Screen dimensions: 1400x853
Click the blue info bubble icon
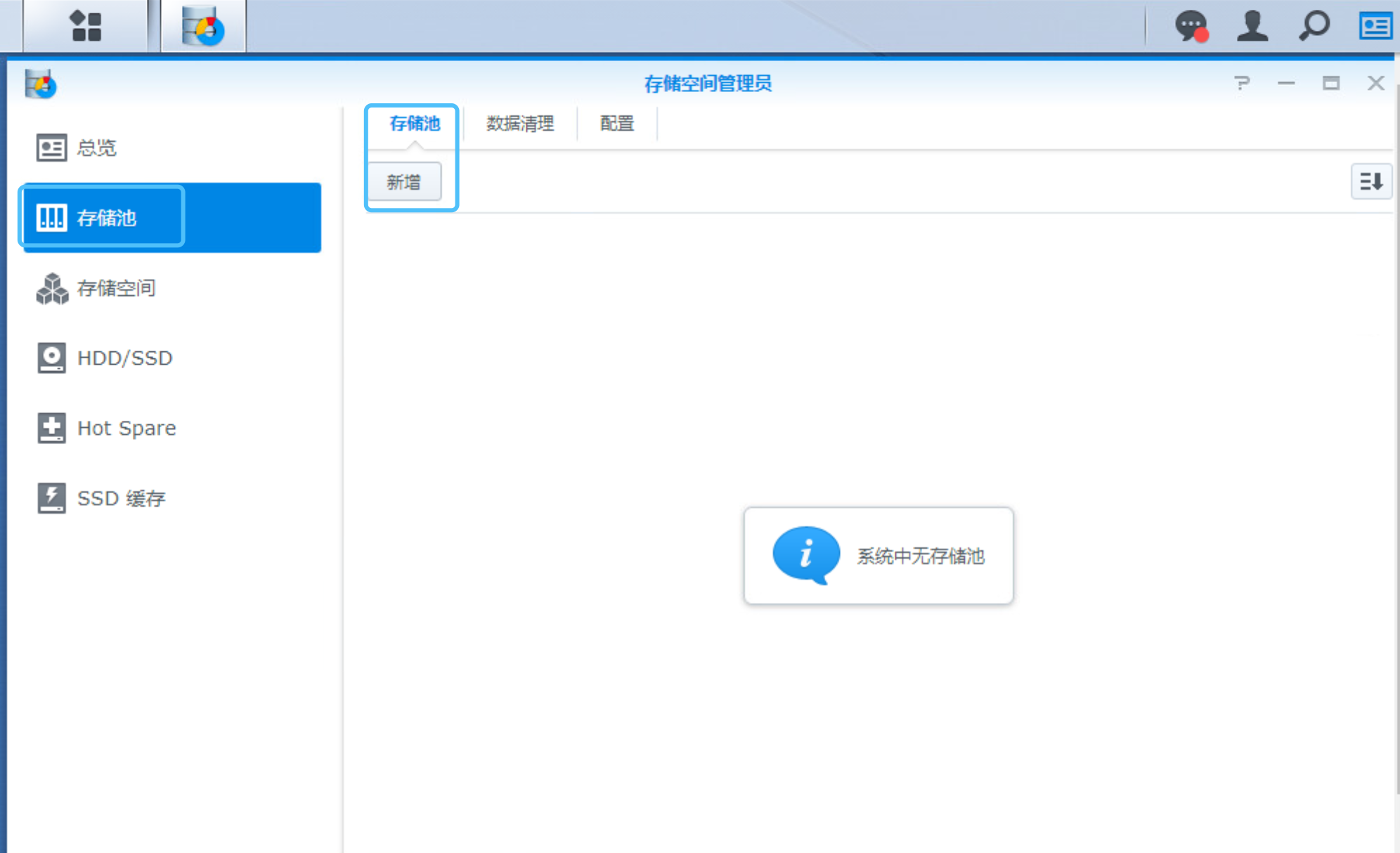(806, 555)
